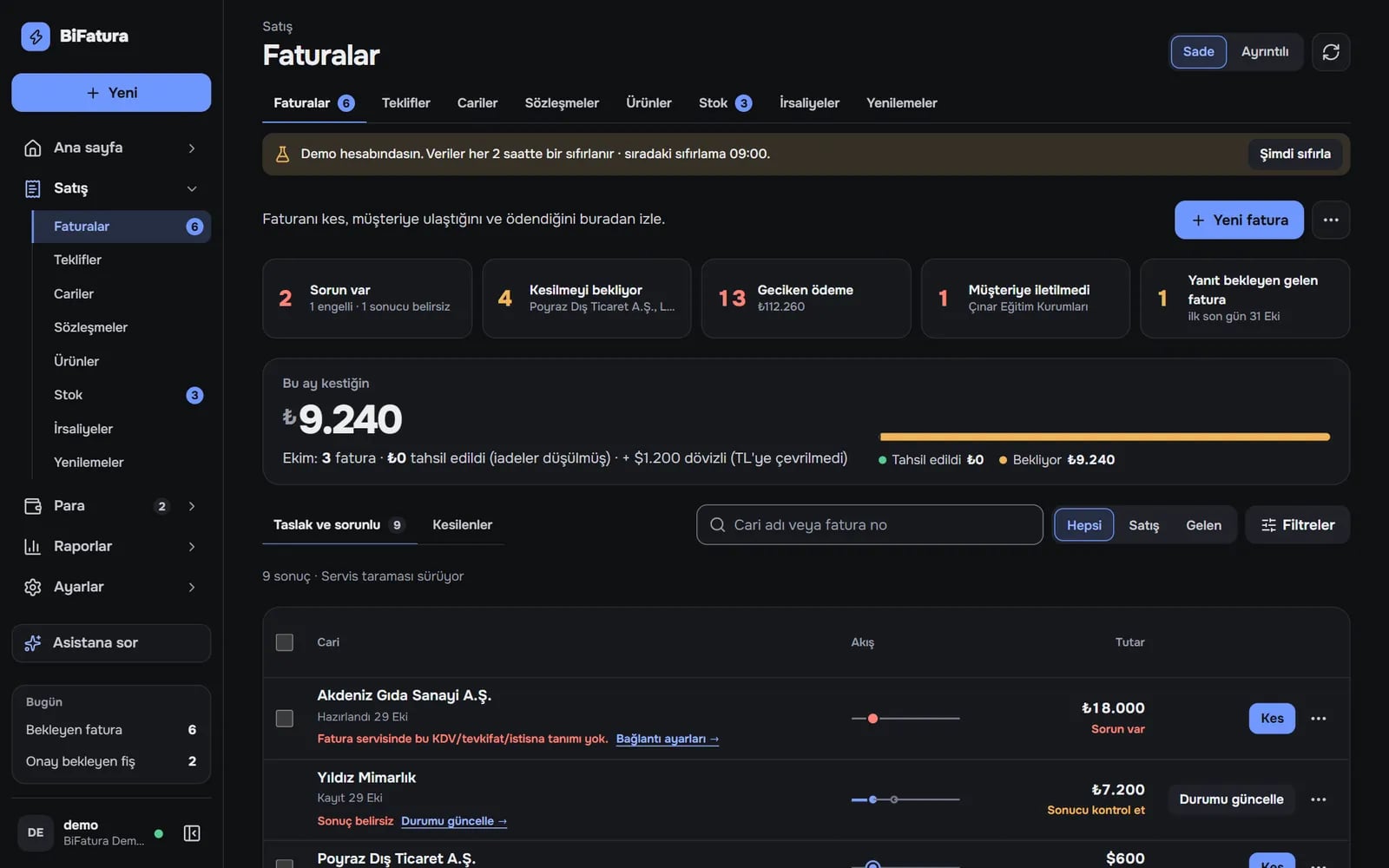Click the Ayarlar gear icon
Viewport: 1389px width, 868px height.
33,588
